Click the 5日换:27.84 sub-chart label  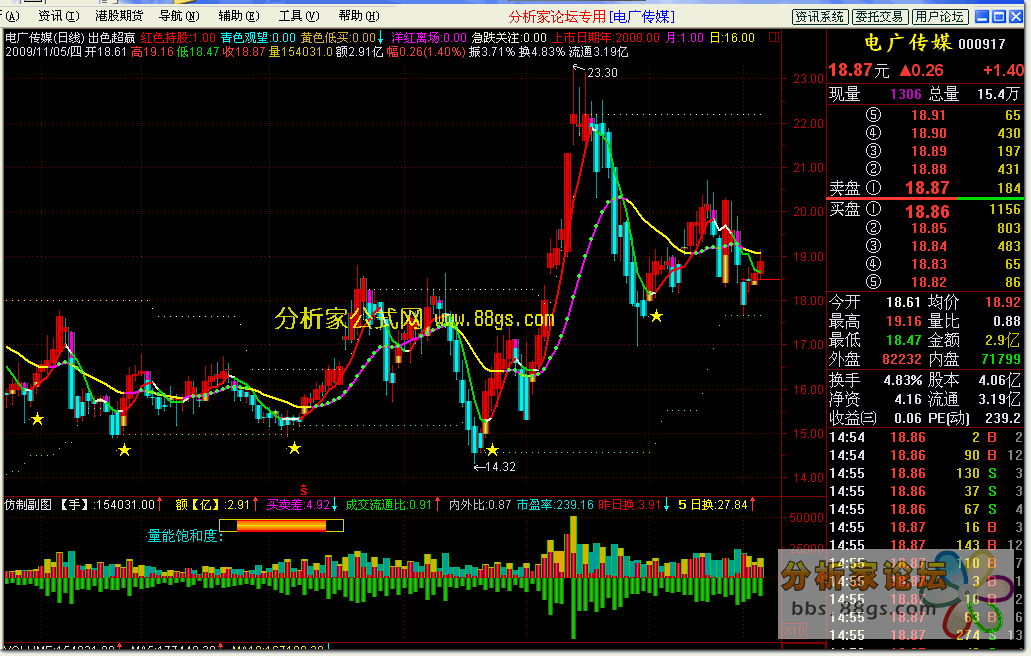point(713,505)
